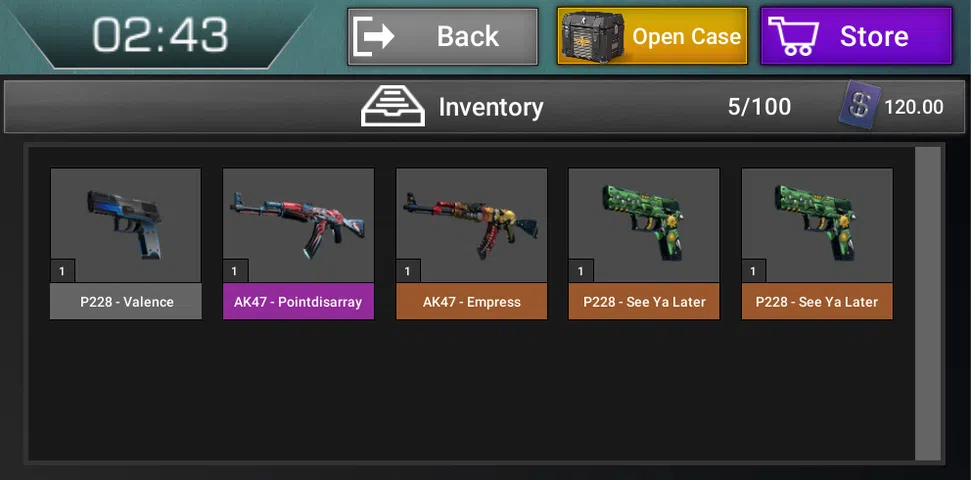Click the 120.00 balance amount
Screen dimensions: 971x480
(913, 107)
